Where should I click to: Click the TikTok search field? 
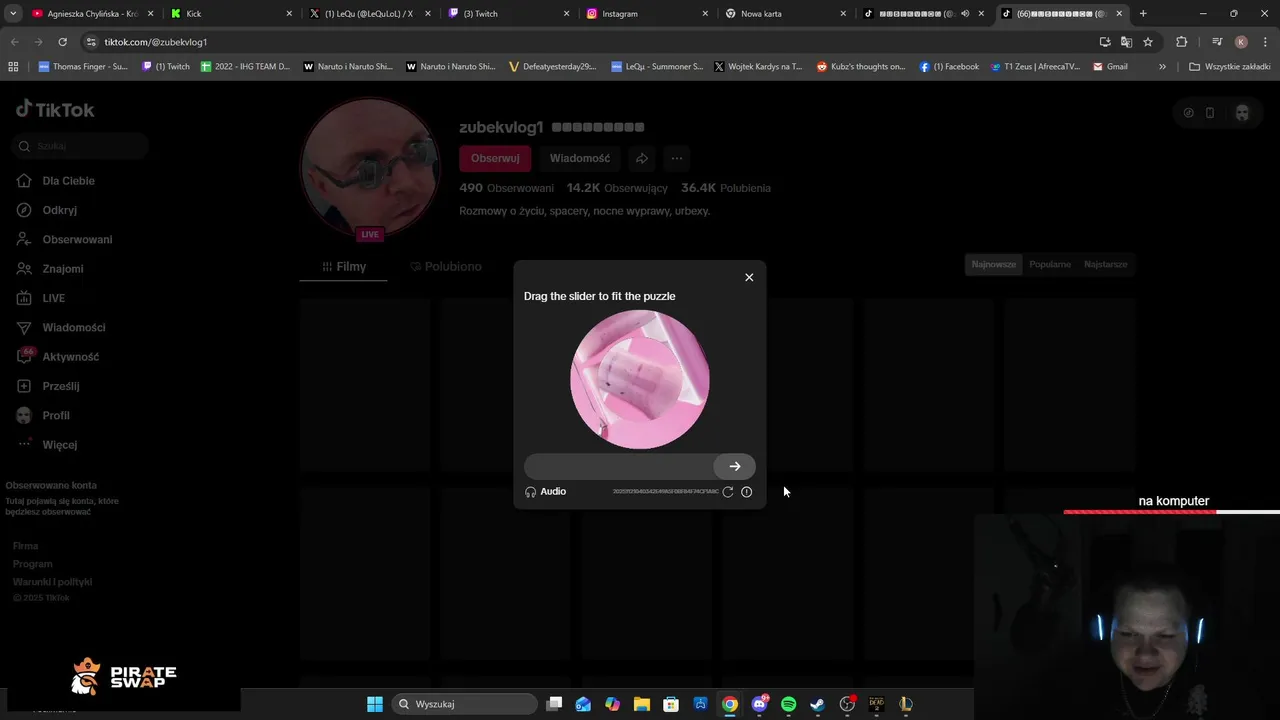[x=80, y=146]
